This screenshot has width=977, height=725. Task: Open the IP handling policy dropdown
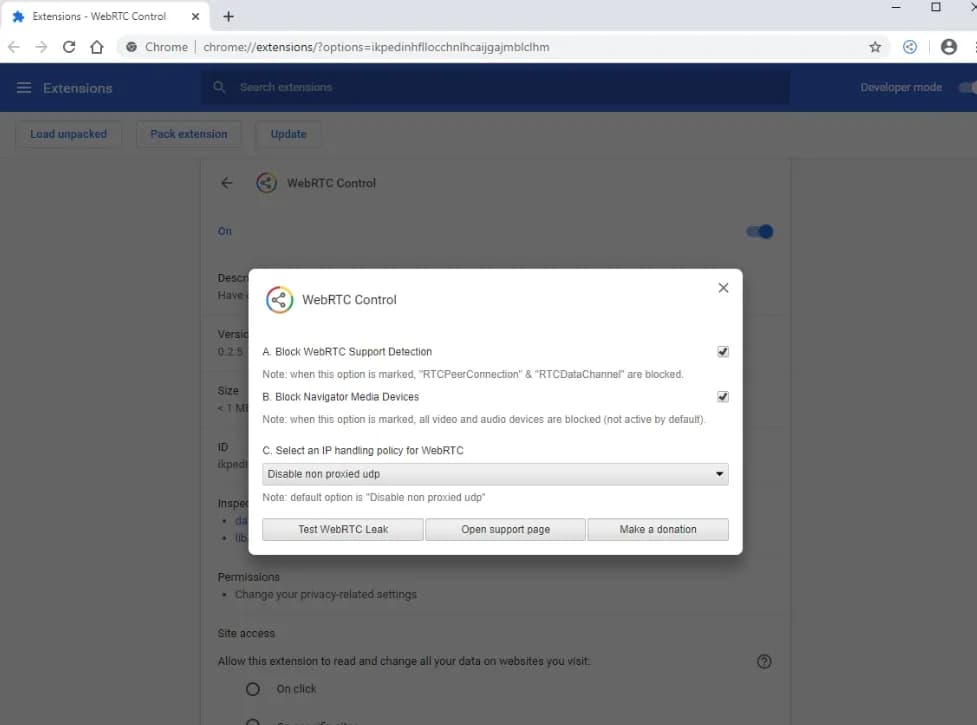click(x=494, y=474)
